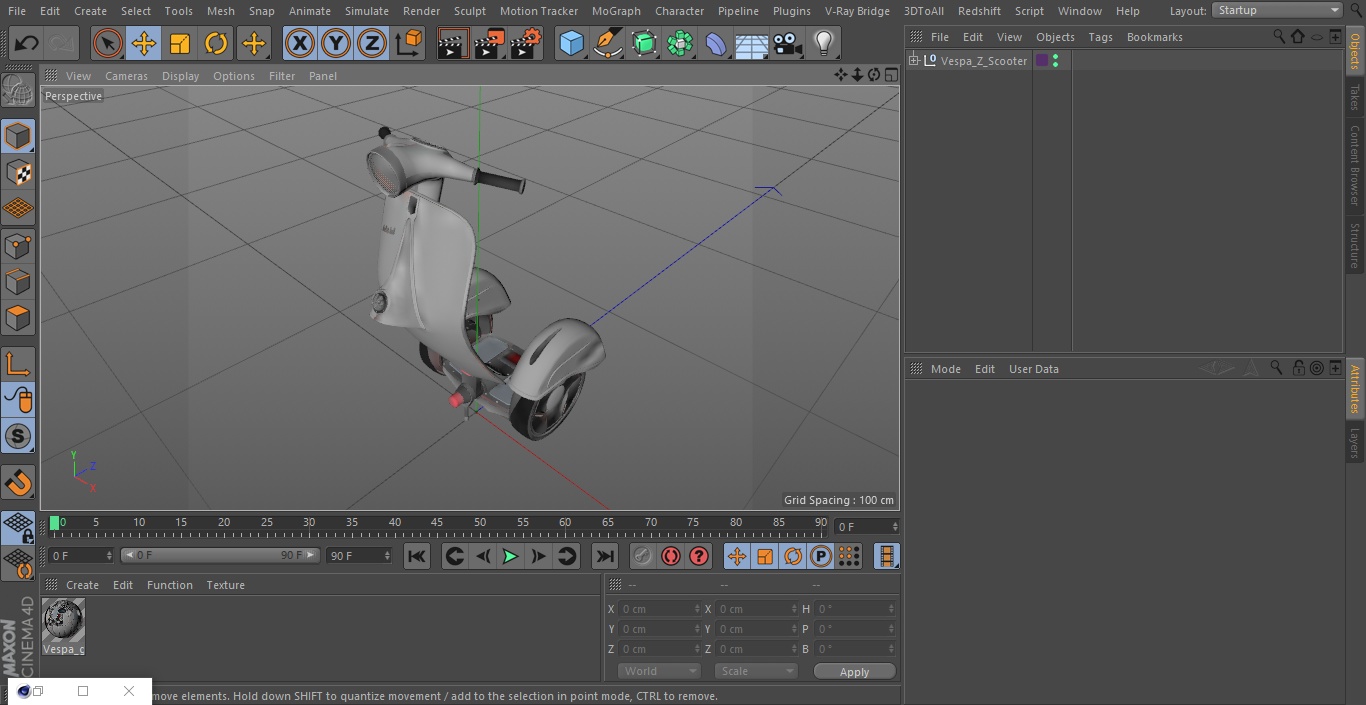Enable Axis mode
Image resolution: width=1366 pixels, height=705 pixels.
click(x=18, y=364)
